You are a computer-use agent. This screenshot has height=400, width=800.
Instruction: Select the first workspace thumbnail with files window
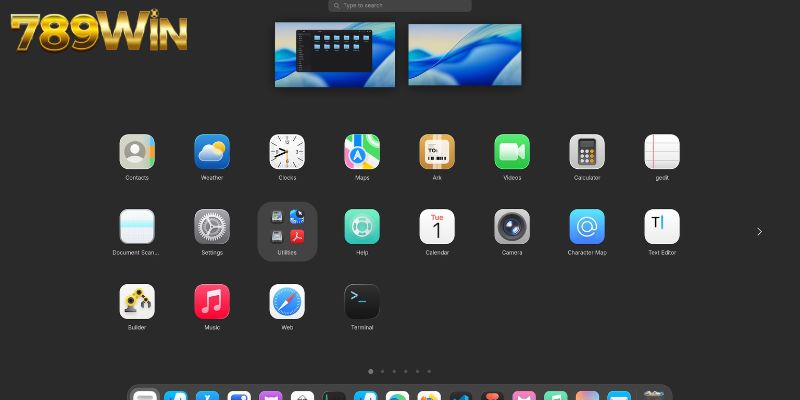point(335,54)
